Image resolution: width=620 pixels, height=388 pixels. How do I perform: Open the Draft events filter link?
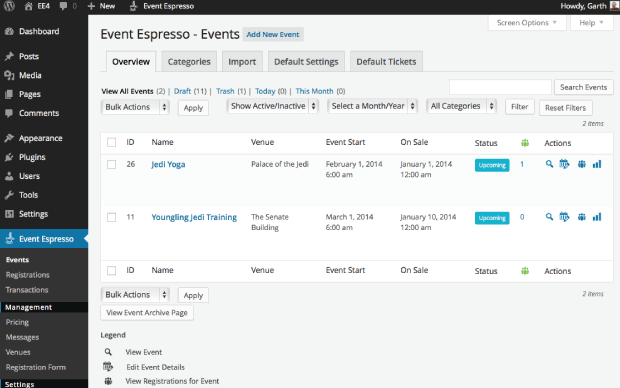pos(182,91)
